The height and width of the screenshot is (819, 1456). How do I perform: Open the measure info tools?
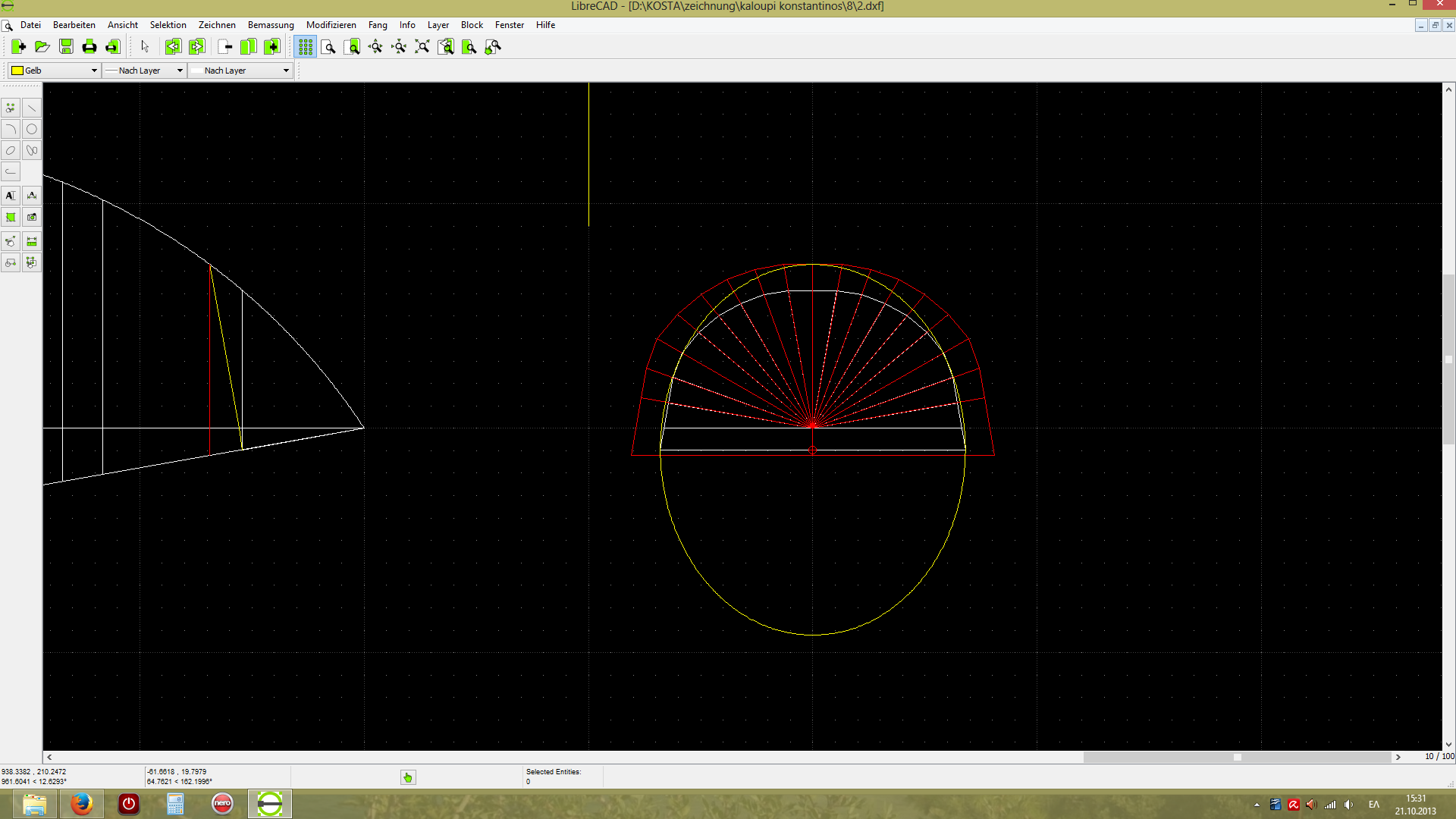tap(32, 241)
